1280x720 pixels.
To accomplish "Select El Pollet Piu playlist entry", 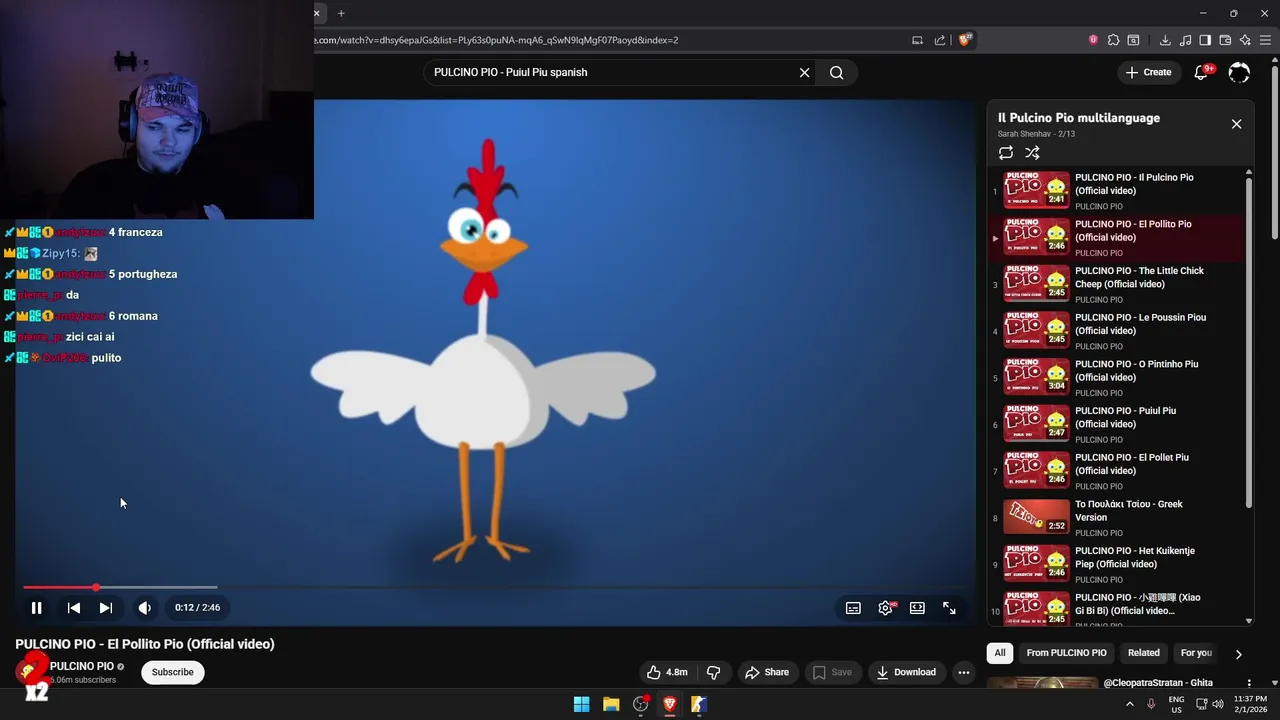I will click(1115, 471).
